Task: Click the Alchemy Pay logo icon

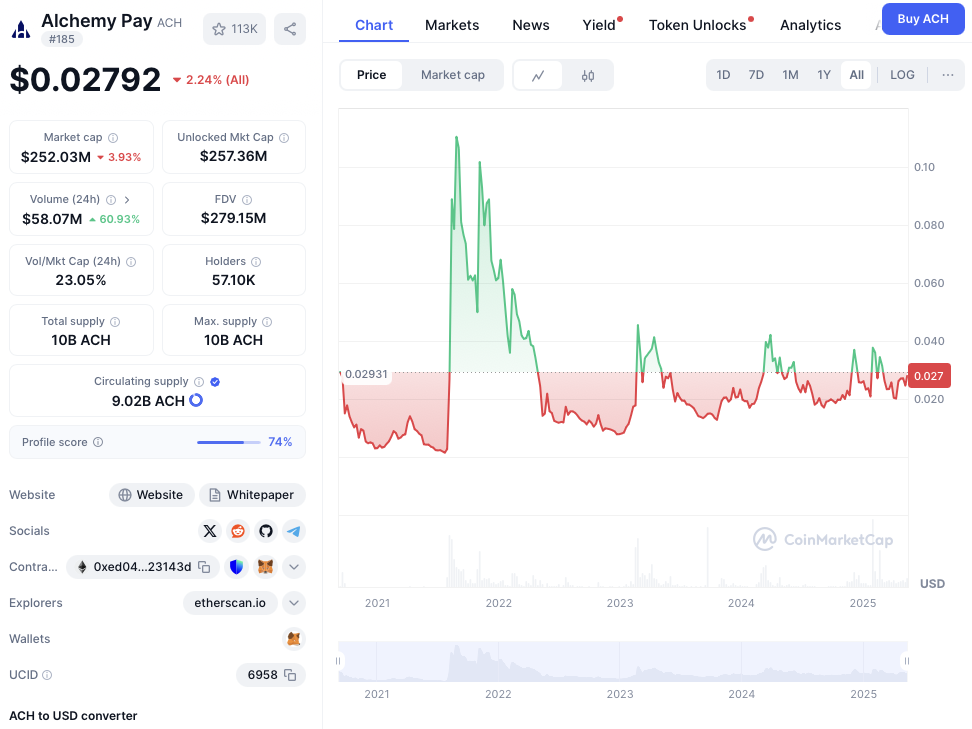Action: [21, 29]
